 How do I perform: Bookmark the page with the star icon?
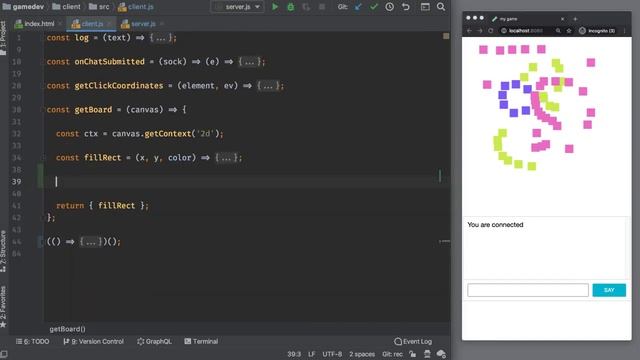point(569,31)
